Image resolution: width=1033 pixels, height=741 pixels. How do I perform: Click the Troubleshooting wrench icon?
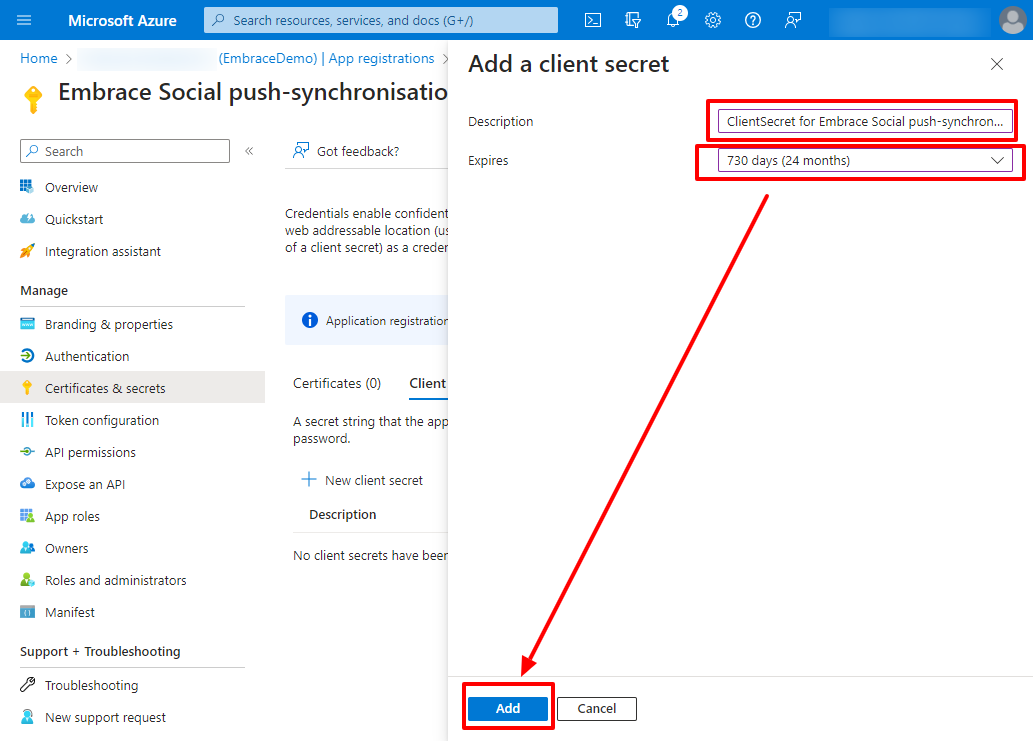(27, 685)
